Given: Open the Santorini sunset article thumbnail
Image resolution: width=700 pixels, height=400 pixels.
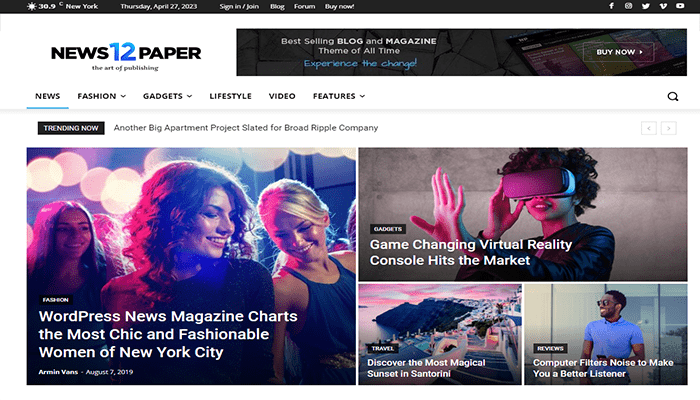Looking at the screenshot, I should 440,334.
